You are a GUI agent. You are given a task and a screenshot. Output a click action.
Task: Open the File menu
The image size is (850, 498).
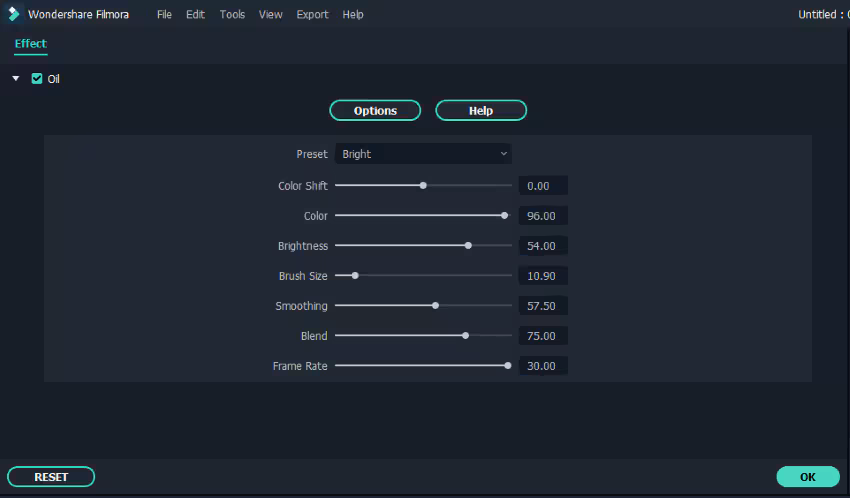[164, 15]
